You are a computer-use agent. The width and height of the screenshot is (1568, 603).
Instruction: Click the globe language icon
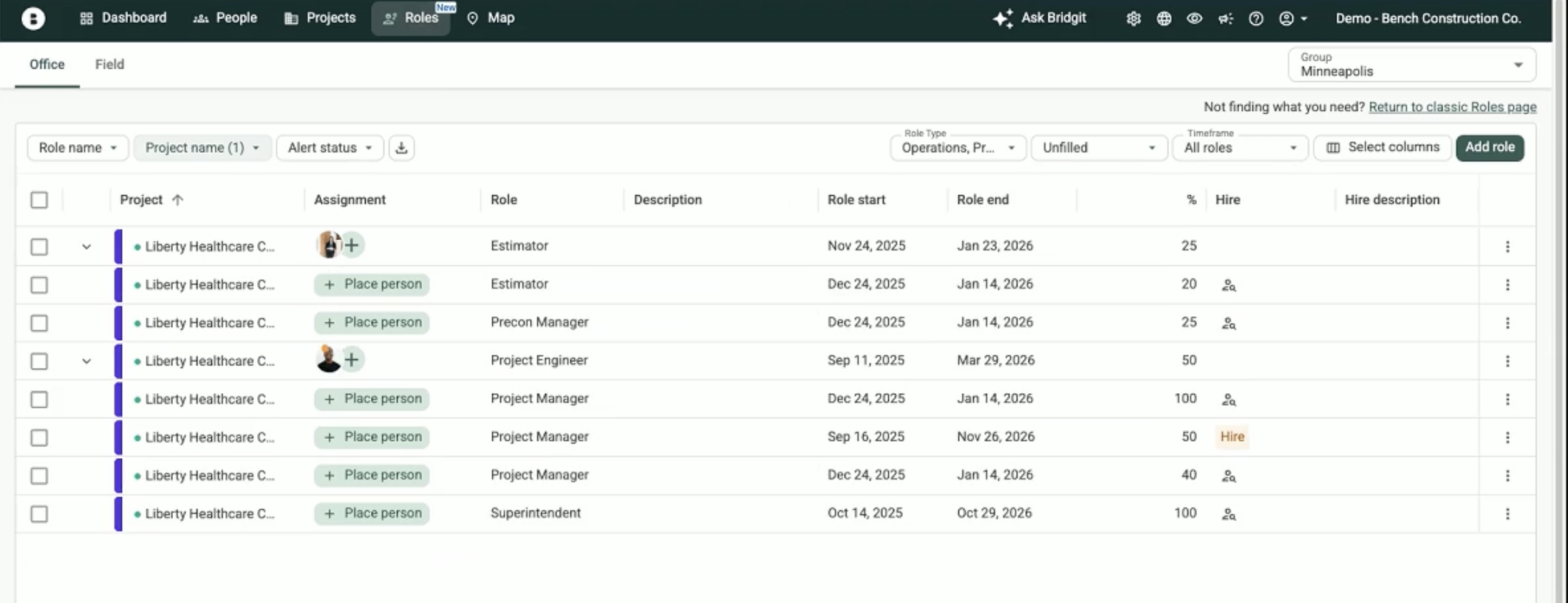1164,18
